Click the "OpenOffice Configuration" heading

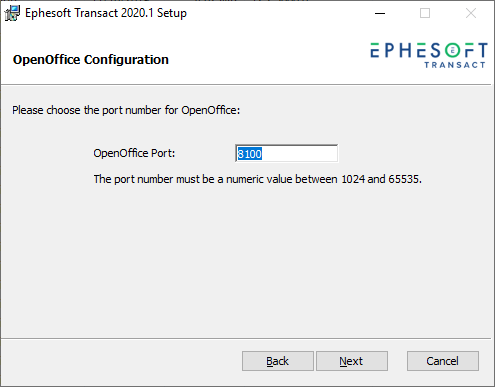[x=91, y=60]
